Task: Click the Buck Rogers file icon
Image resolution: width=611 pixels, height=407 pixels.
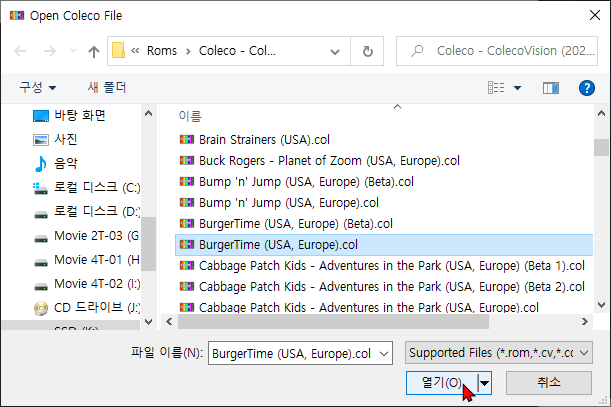Action: [187, 160]
